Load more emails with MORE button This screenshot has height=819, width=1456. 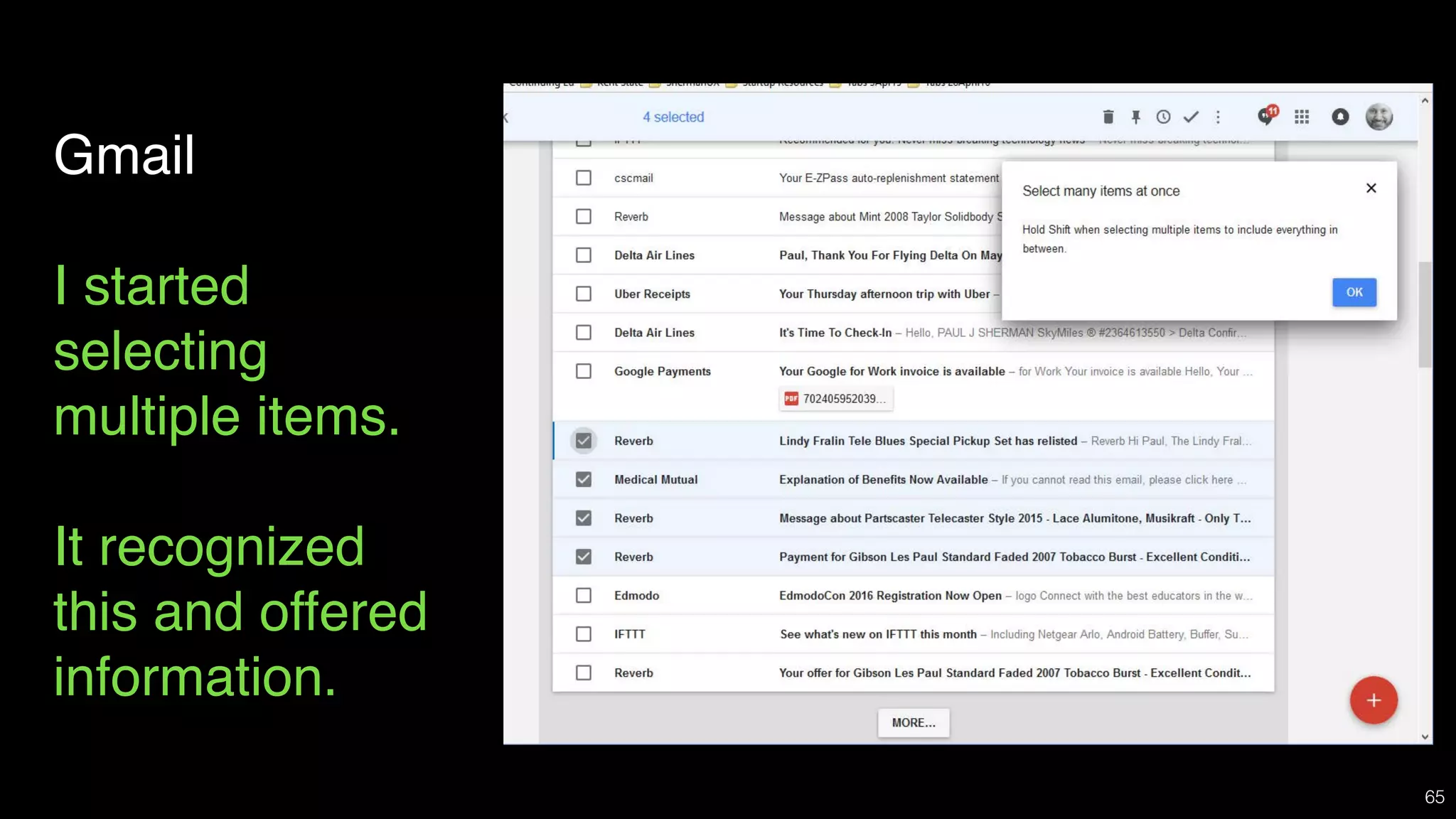914,723
